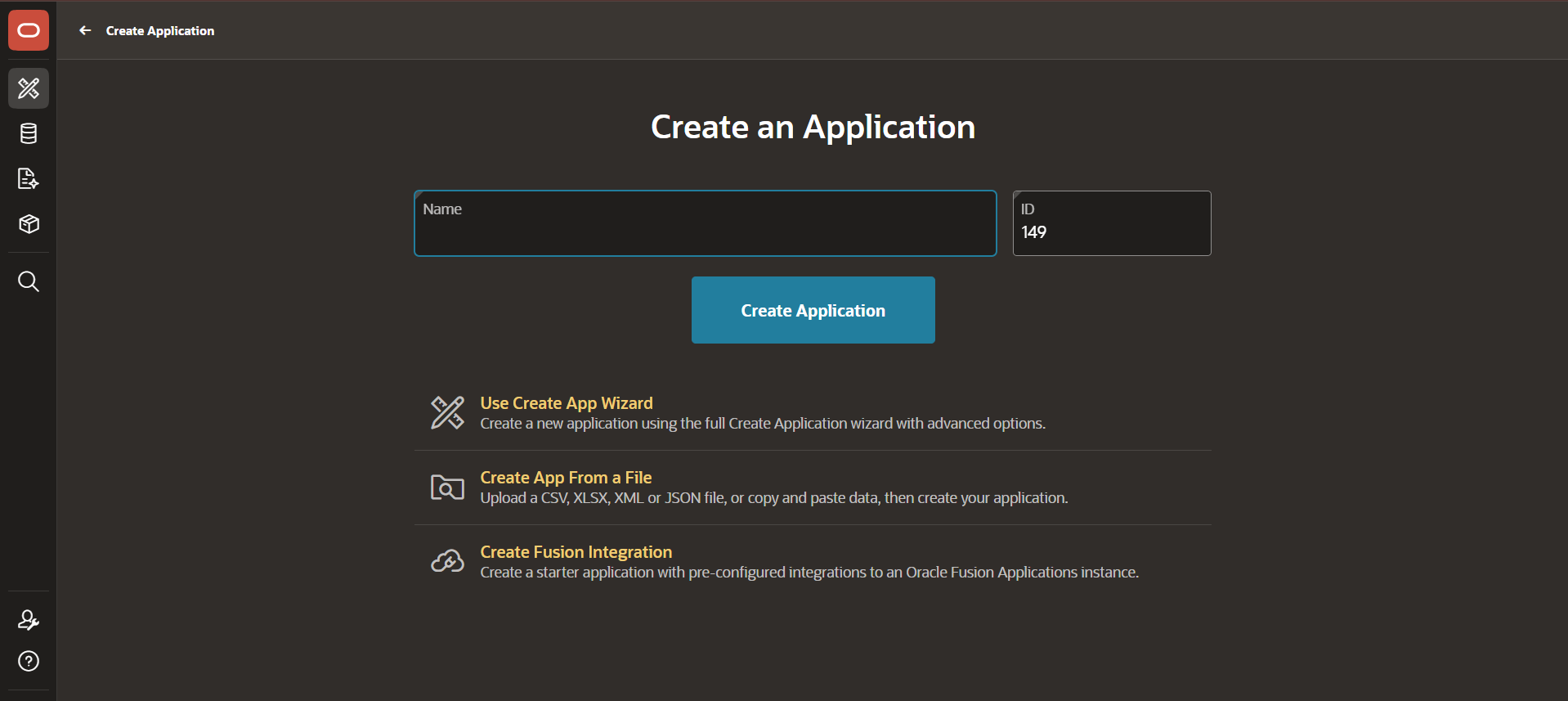Open App Builder from the sidebar
Image resolution: width=1568 pixels, height=701 pixels.
(29, 88)
